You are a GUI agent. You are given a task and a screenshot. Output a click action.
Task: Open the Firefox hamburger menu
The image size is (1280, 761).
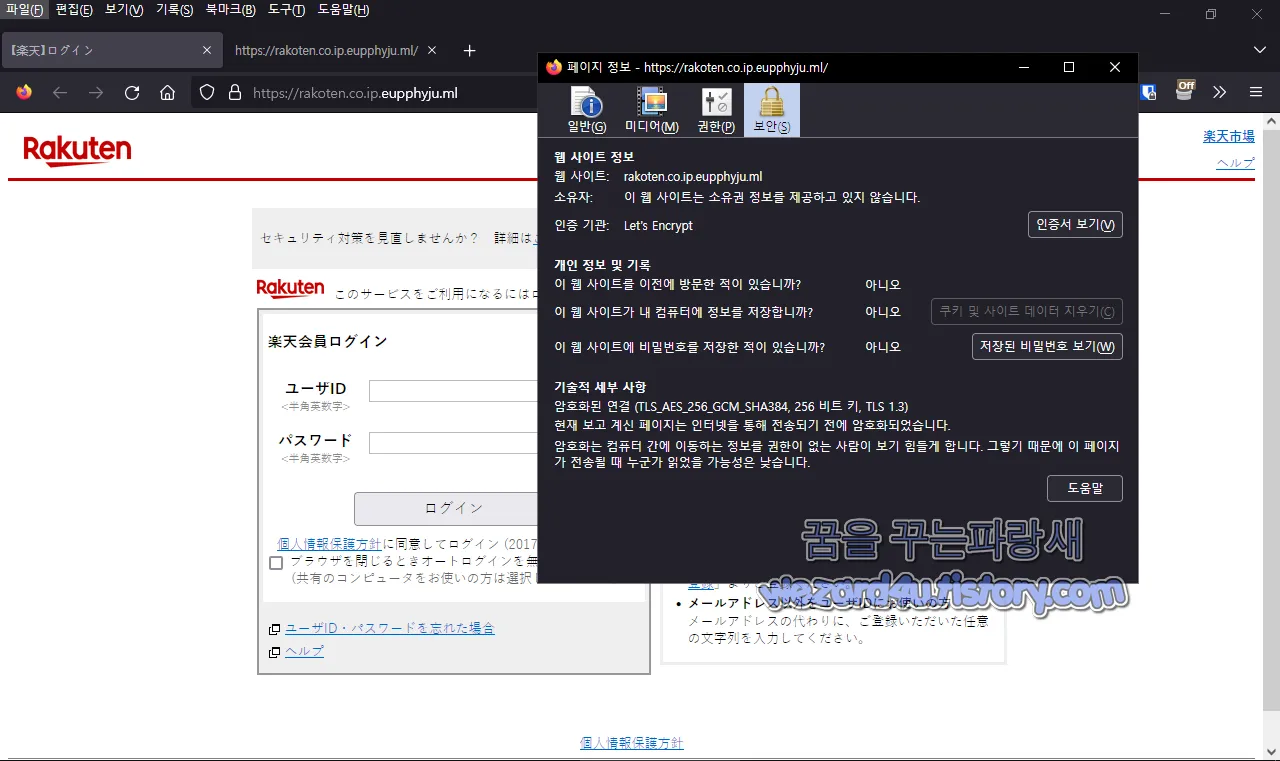click(1255, 92)
